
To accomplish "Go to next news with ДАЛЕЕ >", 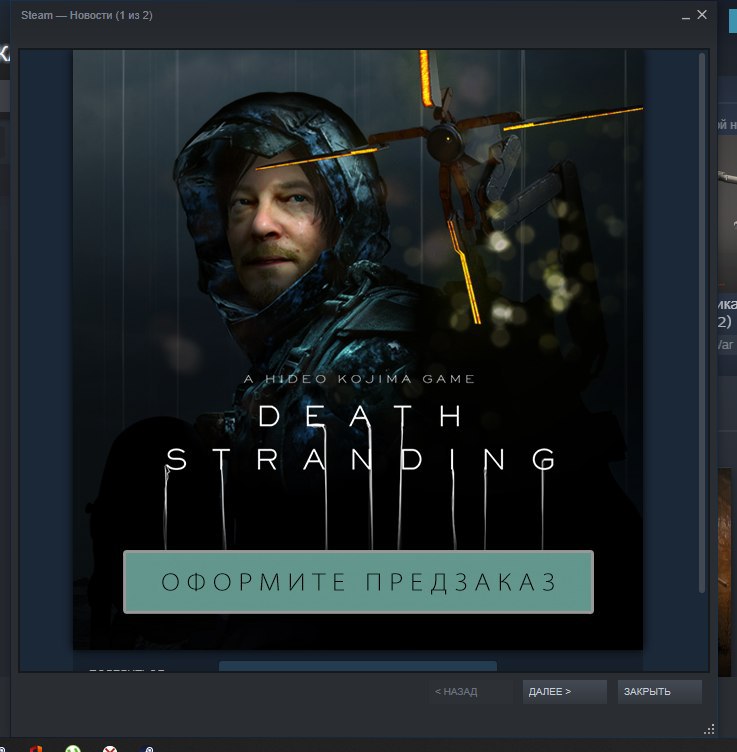I will pos(564,692).
